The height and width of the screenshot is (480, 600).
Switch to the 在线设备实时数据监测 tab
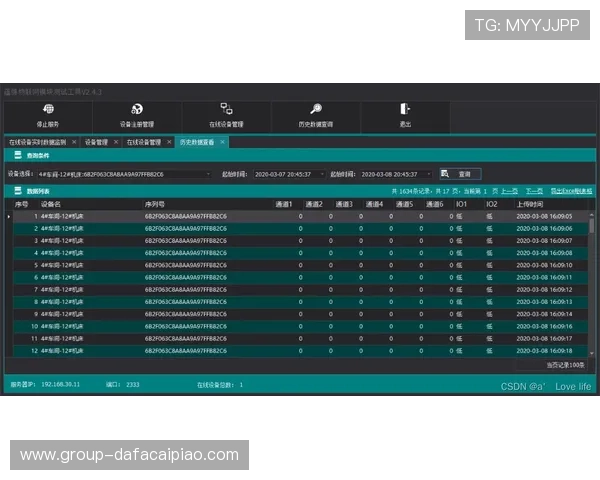point(38,142)
